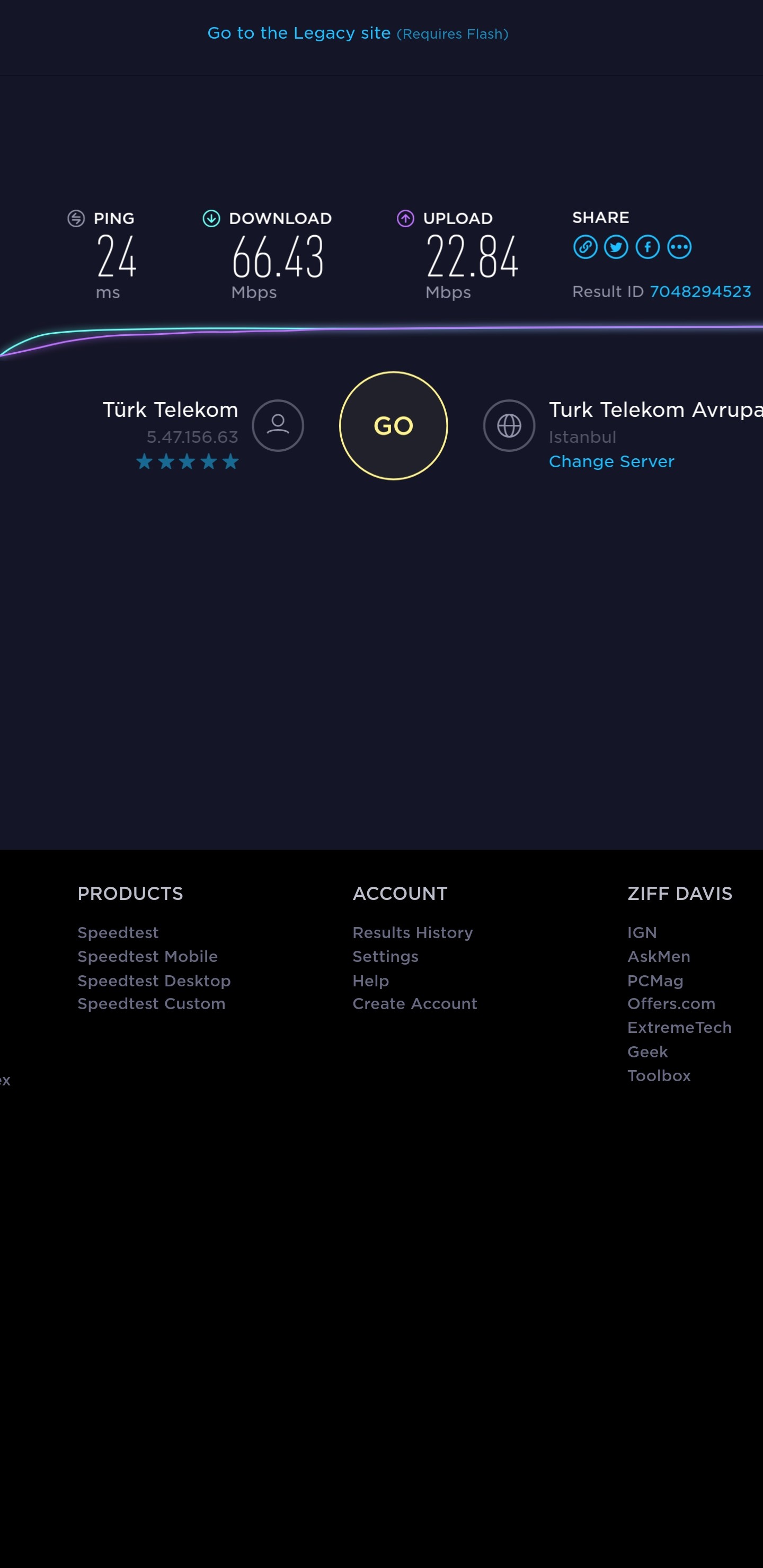Open Geek footer link

click(648, 1052)
